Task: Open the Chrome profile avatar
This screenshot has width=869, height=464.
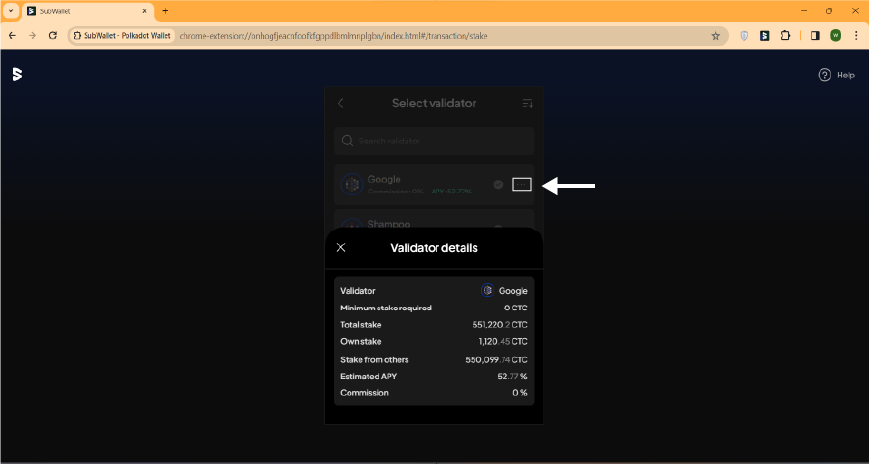Action: (x=835, y=35)
